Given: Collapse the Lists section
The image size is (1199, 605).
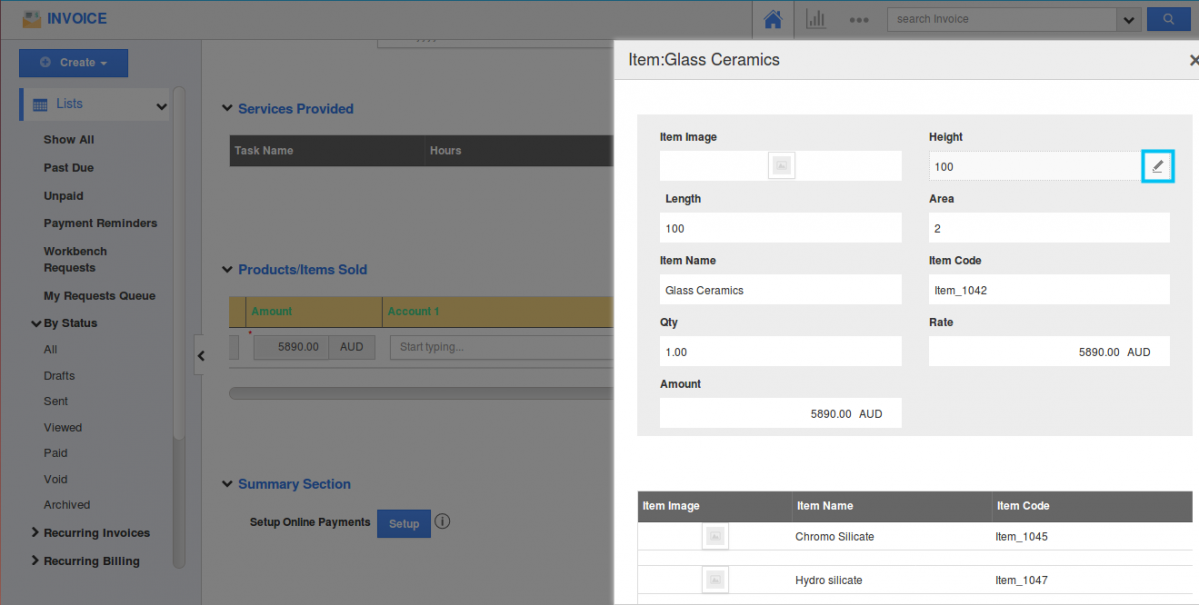Looking at the screenshot, I should coord(161,106).
